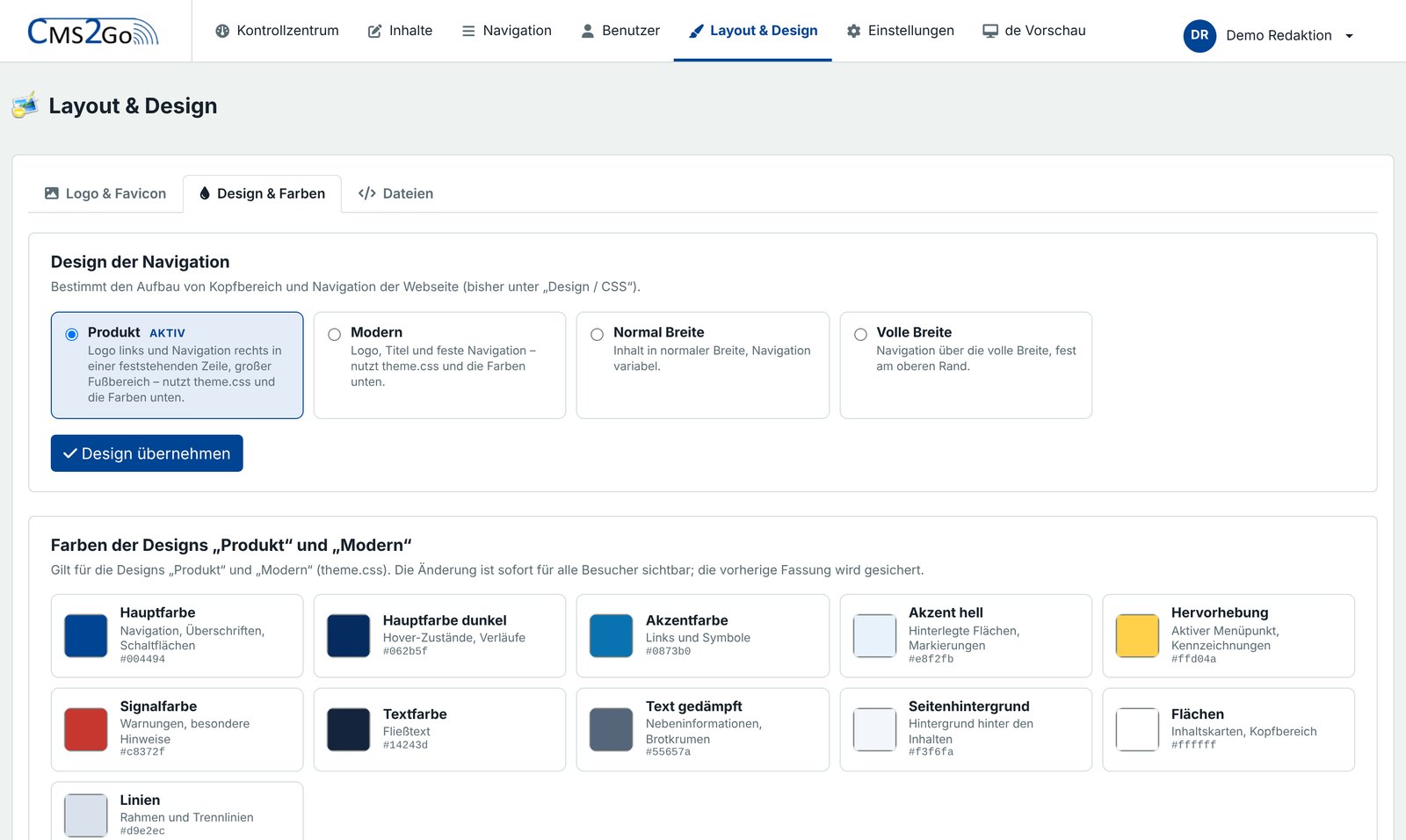Open the Hervorhebung yellow color swatch

click(1137, 636)
